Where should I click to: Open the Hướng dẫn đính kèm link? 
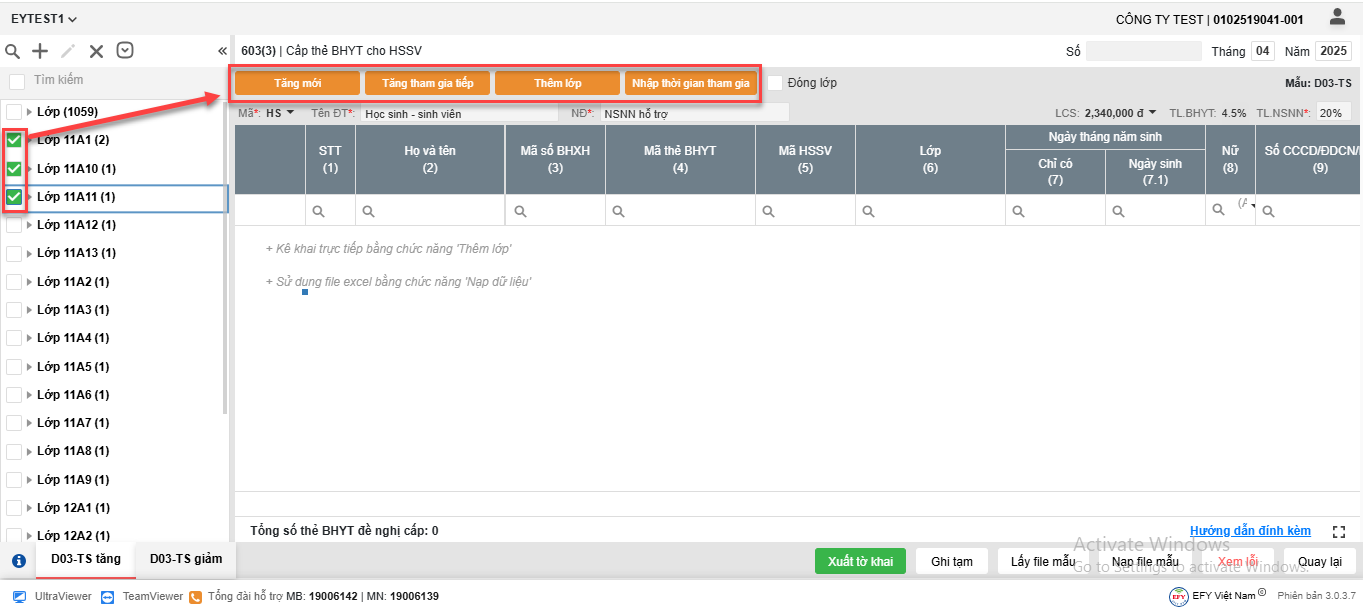click(1250, 531)
